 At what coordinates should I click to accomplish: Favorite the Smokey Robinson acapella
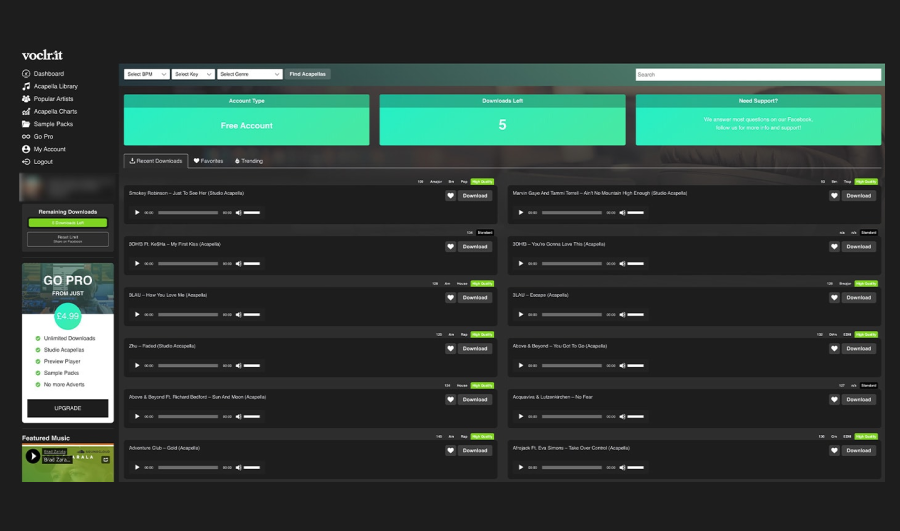451,196
